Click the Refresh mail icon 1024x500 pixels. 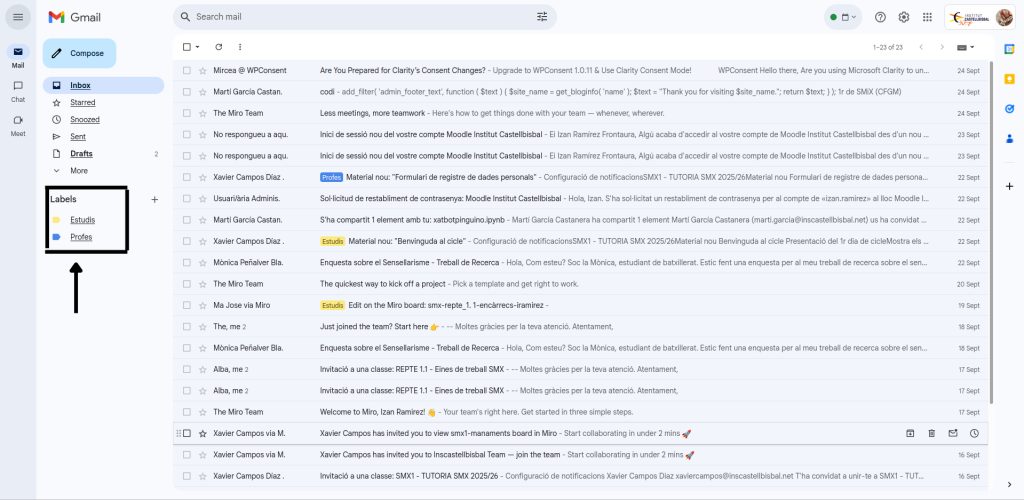(218, 47)
